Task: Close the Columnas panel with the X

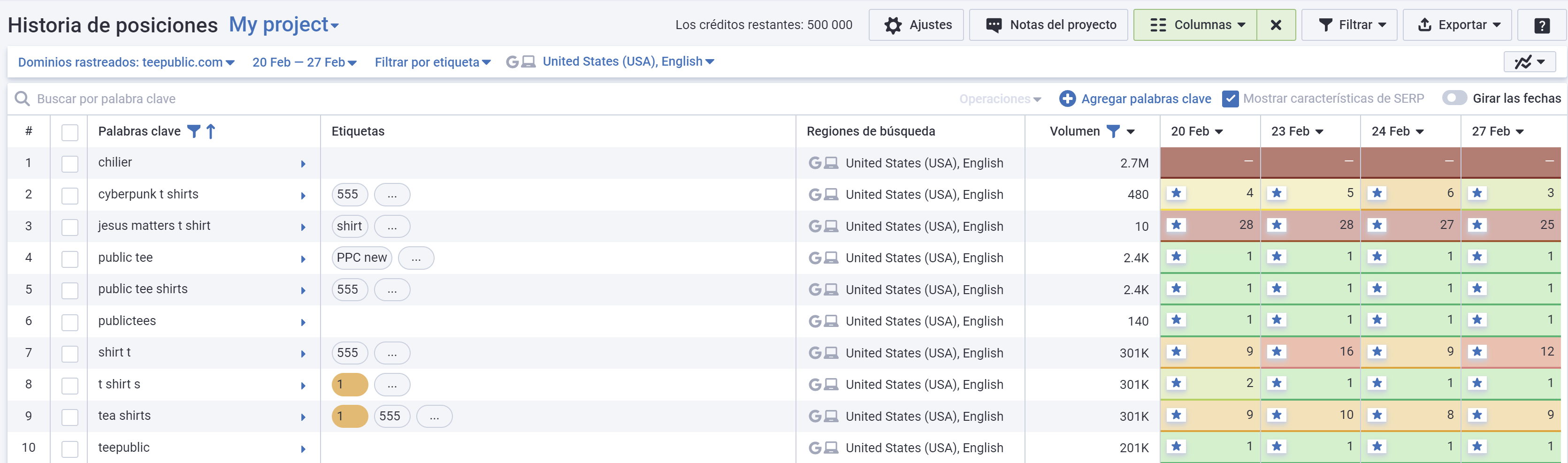Action: click(x=1276, y=25)
